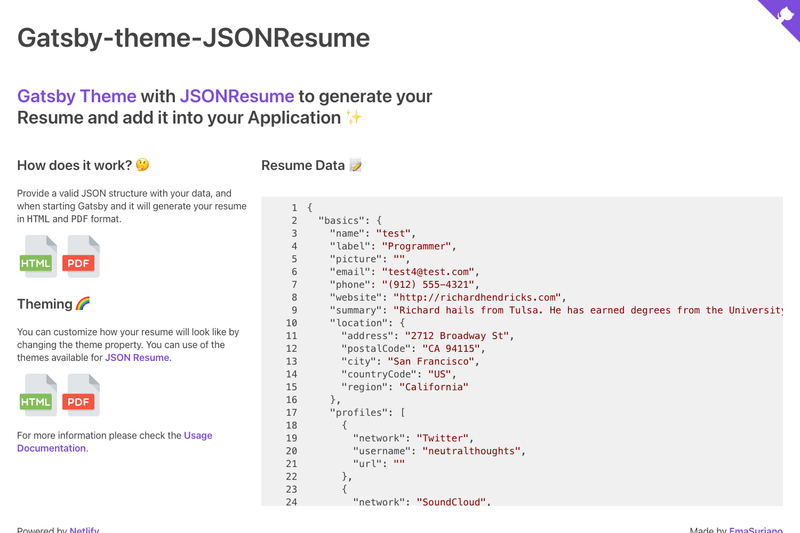Click the "2712 Broadway St" address value
The width and height of the screenshot is (800, 533).
pyautogui.click(x=457, y=336)
